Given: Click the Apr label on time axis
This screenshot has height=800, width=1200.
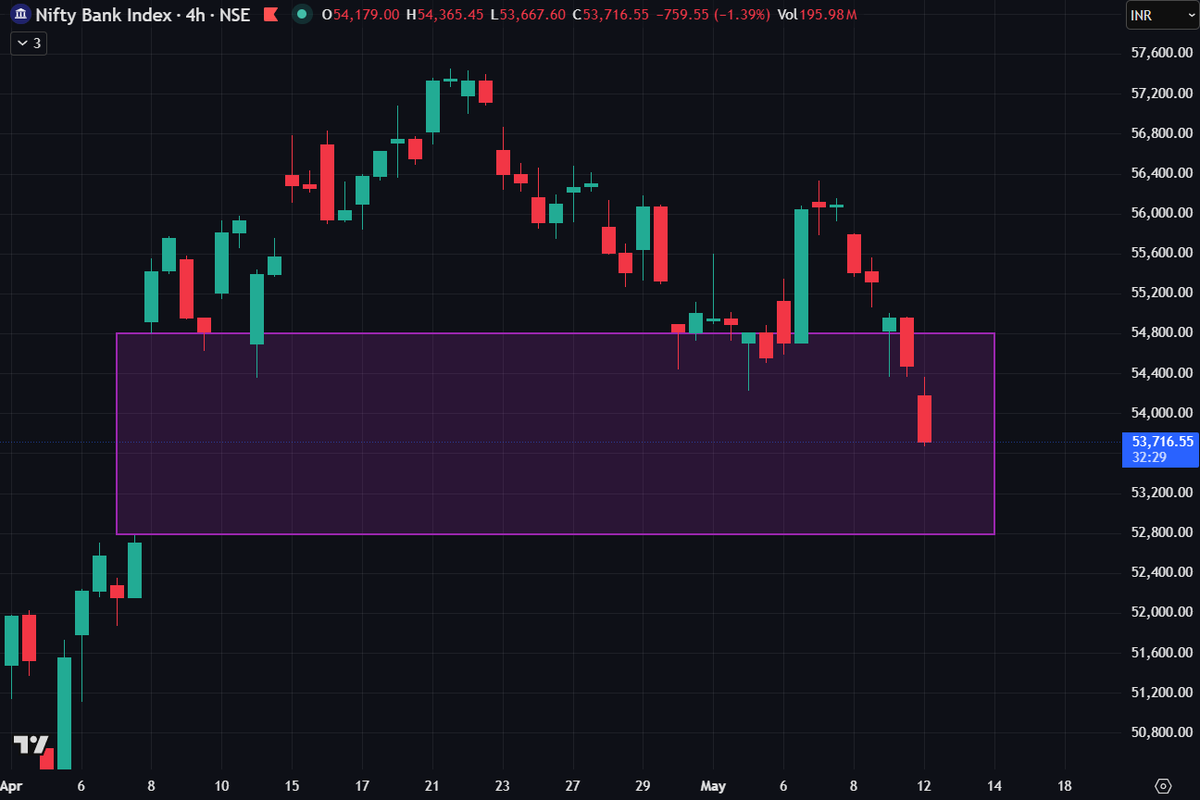Looking at the screenshot, I should 11,785.
